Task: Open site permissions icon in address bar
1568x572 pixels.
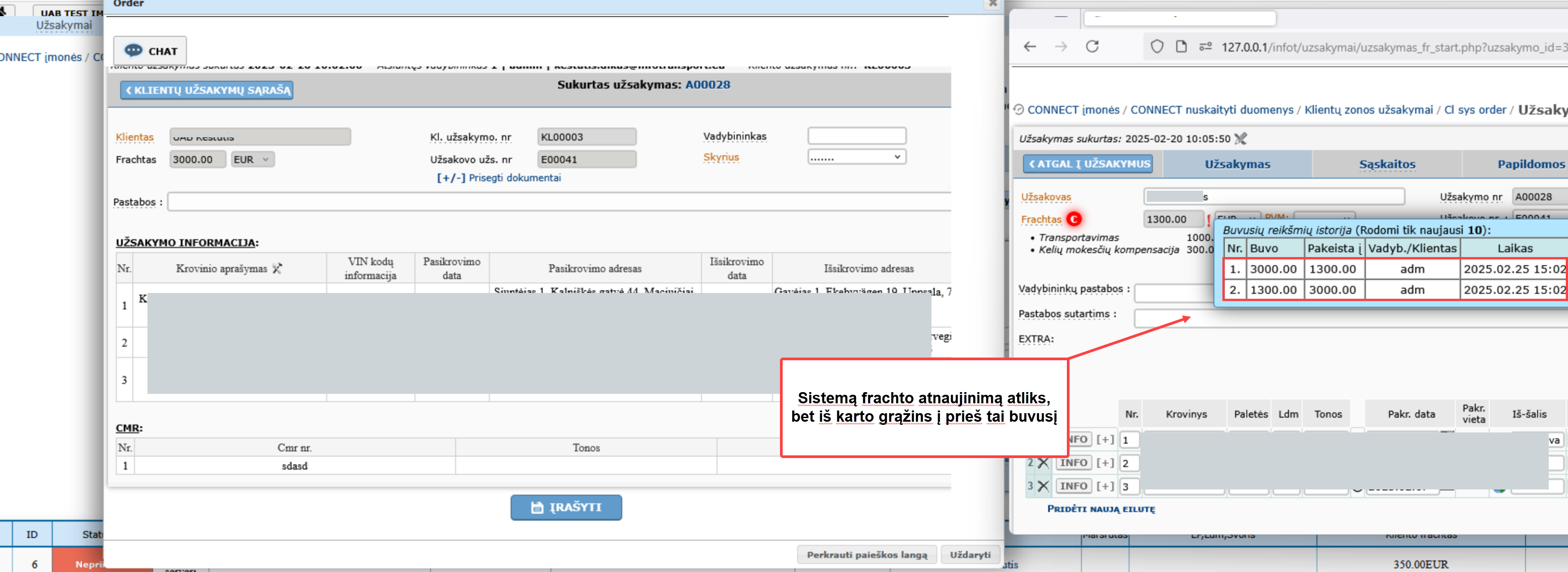Action: click(1205, 47)
